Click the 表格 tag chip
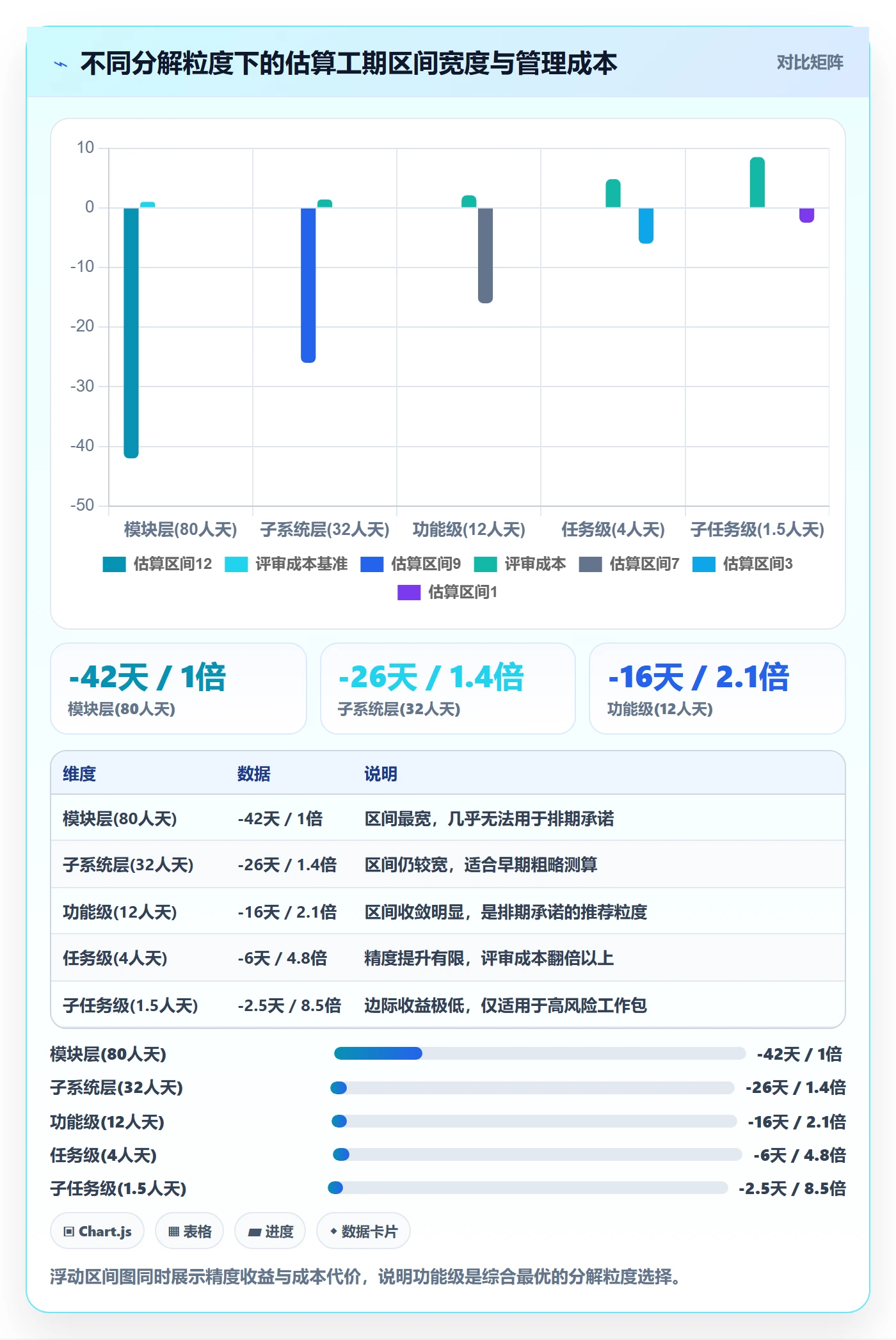Image resolution: width=896 pixels, height=1340 pixels. (189, 1231)
